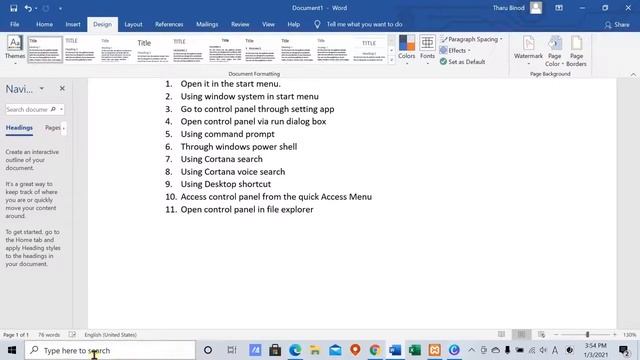Open the Effects menu
Image resolution: width=640 pixels, height=360 pixels.
pos(455,51)
